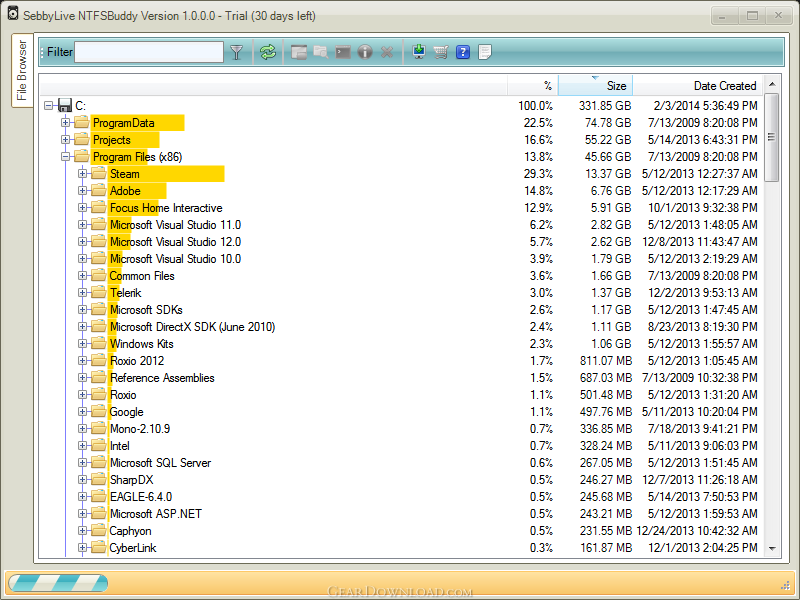Click the application icon in title bar
This screenshot has width=800, height=600.
[x=13, y=14]
